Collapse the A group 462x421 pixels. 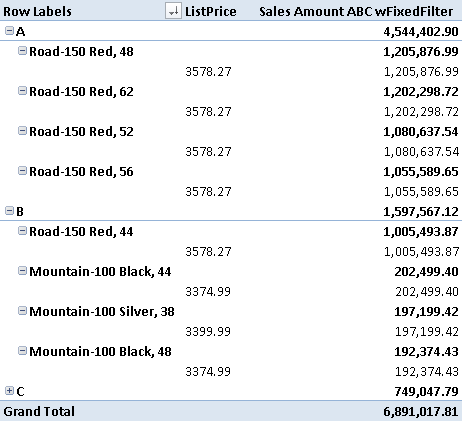pos(9,31)
